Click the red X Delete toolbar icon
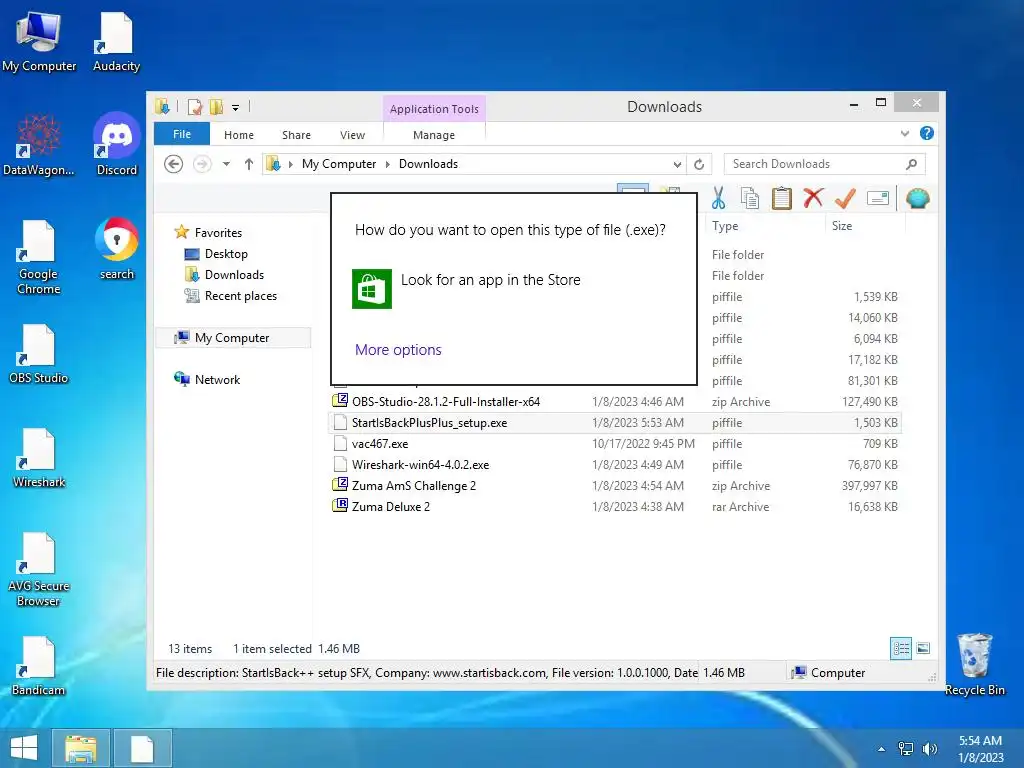Screen dimensions: 1024x768 [x=813, y=198]
